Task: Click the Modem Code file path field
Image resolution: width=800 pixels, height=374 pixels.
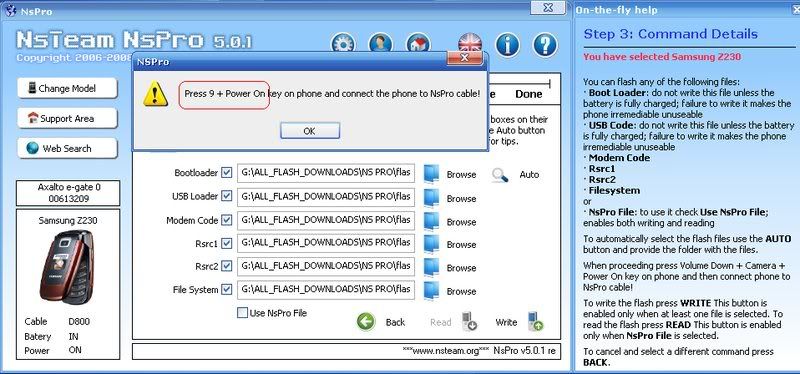Action: point(326,220)
